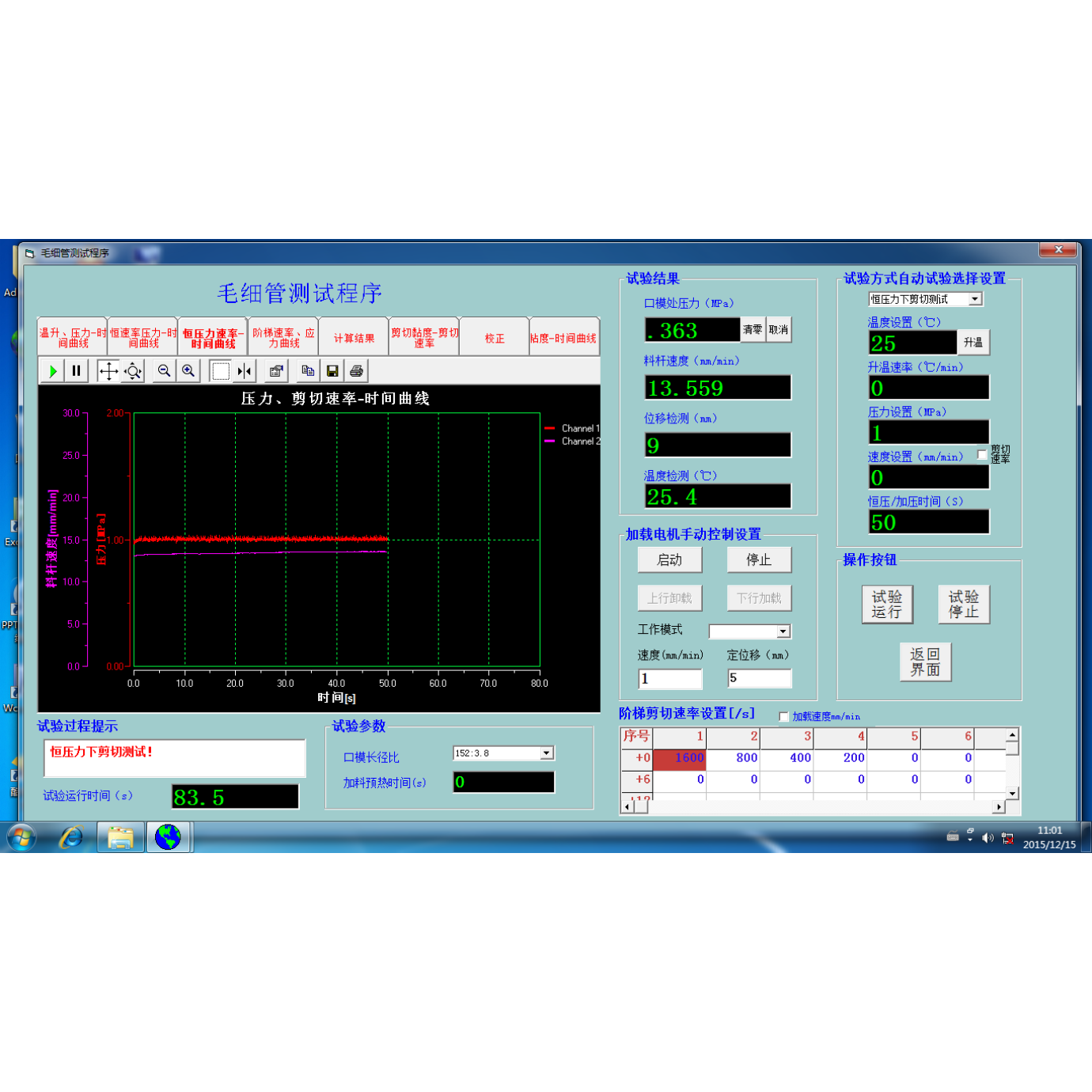Click the network status tray icon
The height and width of the screenshot is (1092, 1092).
click(1007, 838)
